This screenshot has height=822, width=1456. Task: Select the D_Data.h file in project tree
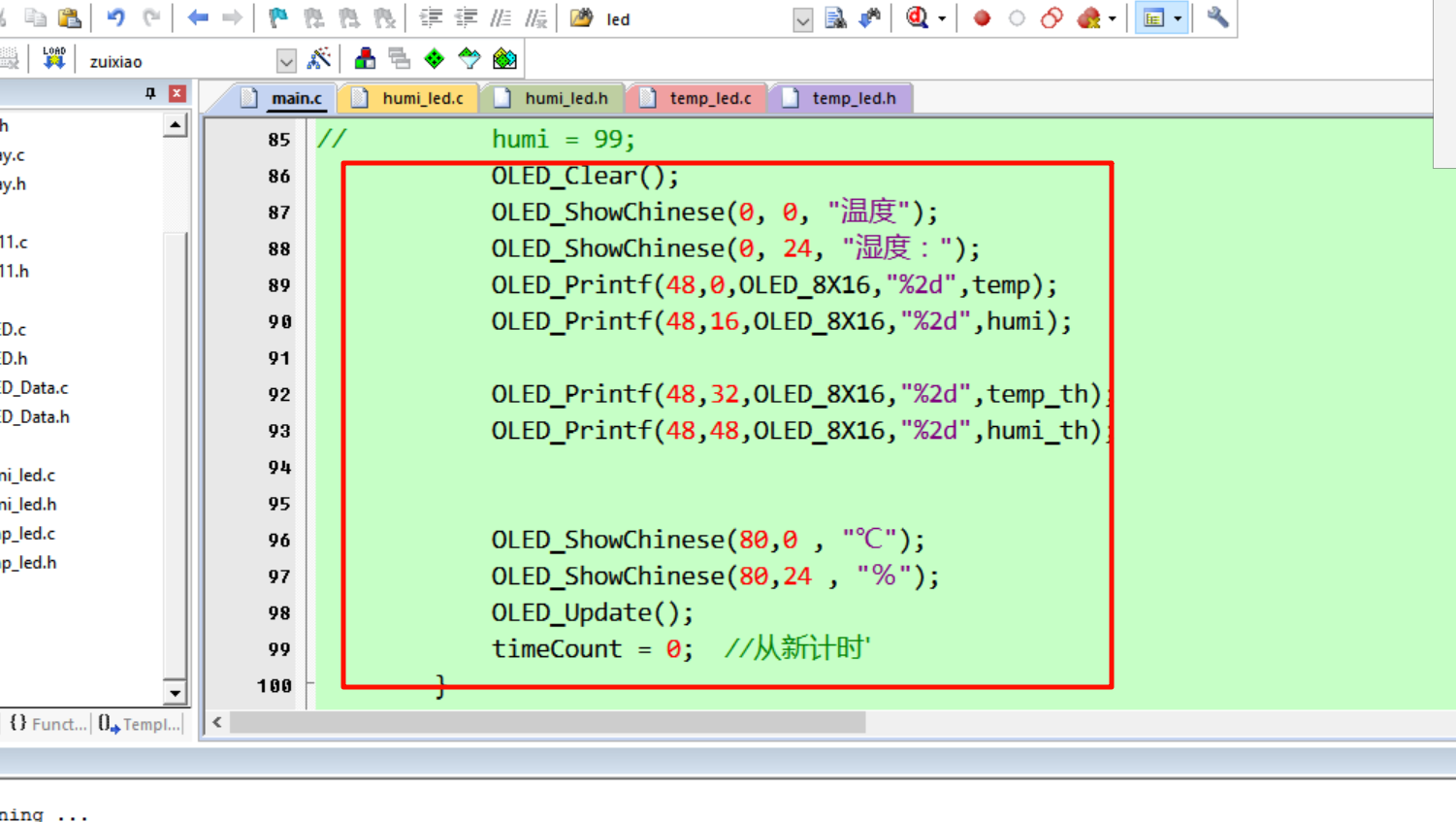pyautogui.click(x=34, y=416)
